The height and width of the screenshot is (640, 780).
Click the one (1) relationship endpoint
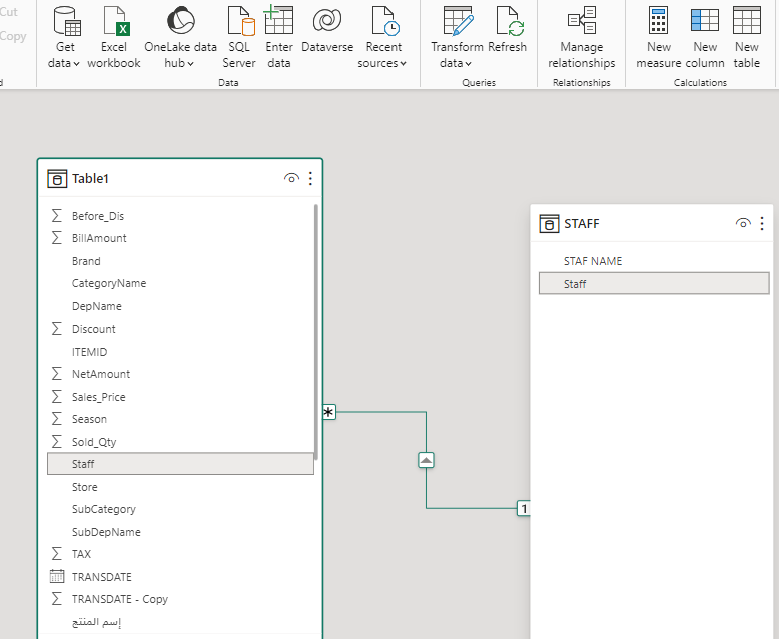524,508
